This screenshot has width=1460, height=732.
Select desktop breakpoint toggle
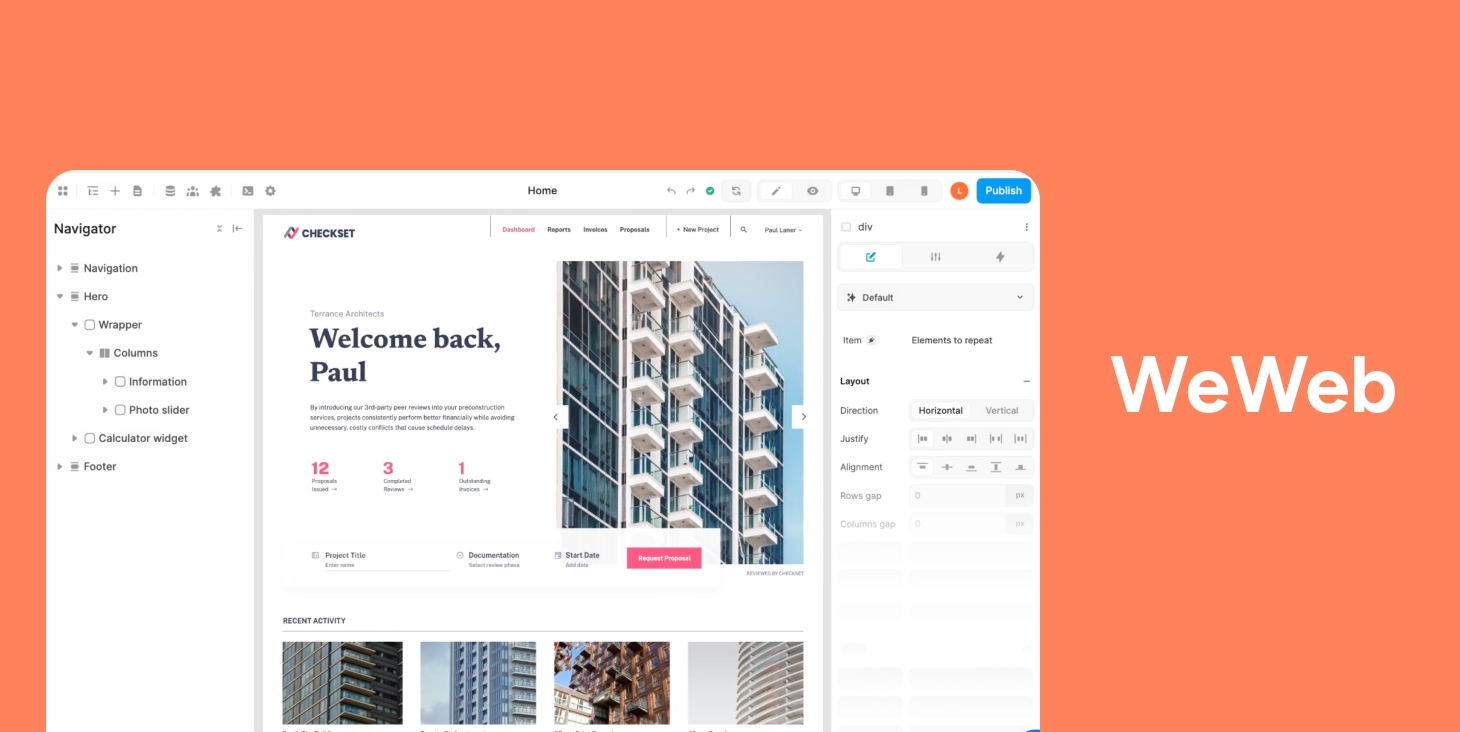pyautogui.click(x=855, y=190)
